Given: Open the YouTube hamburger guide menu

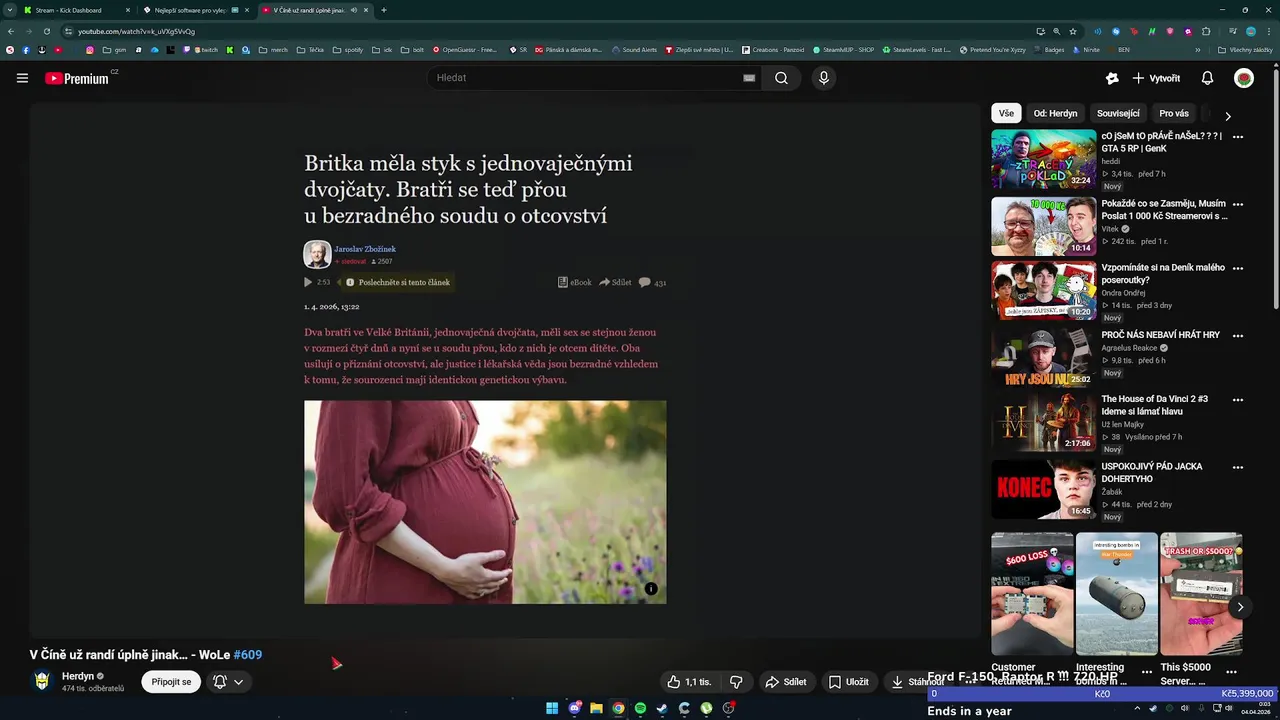Looking at the screenshot, I should click(x=22, y=78).
